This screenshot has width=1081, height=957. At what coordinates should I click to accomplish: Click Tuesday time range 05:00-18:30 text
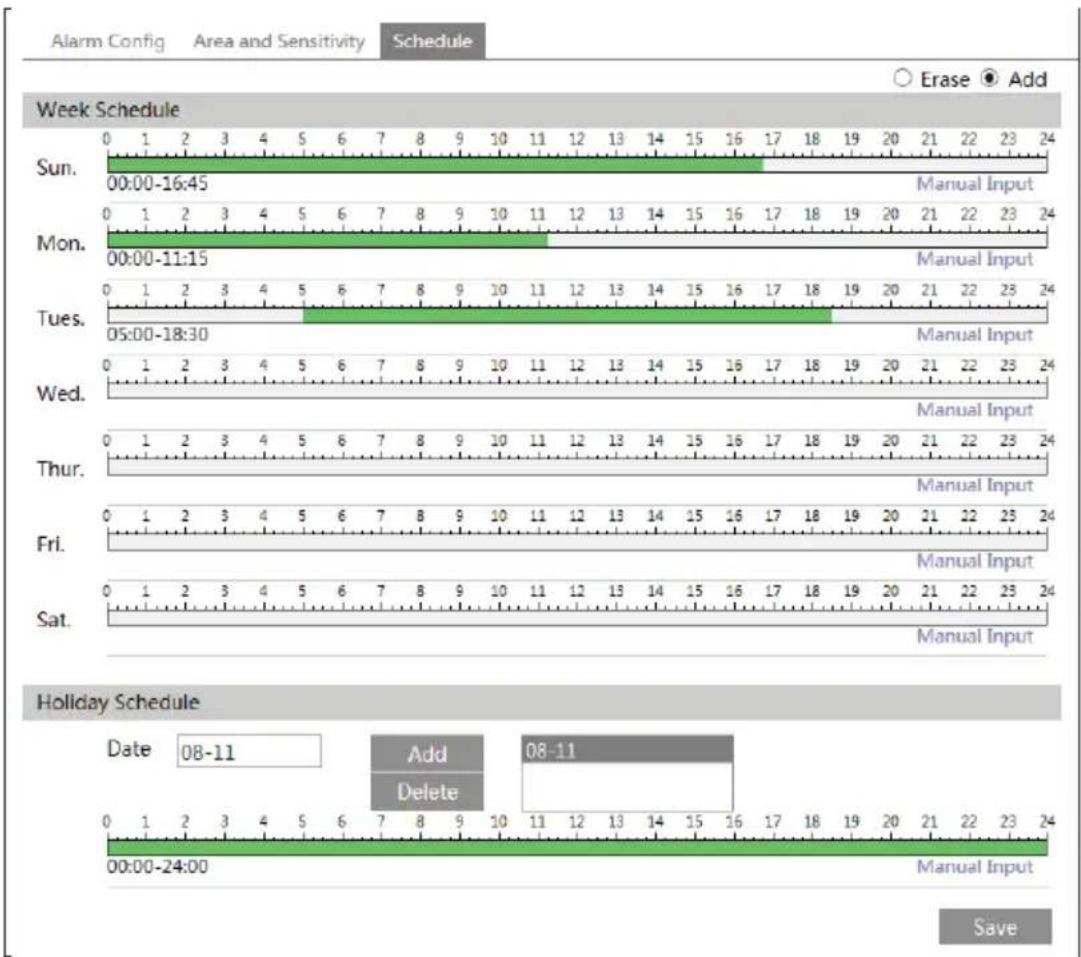[x=157, y=335]
